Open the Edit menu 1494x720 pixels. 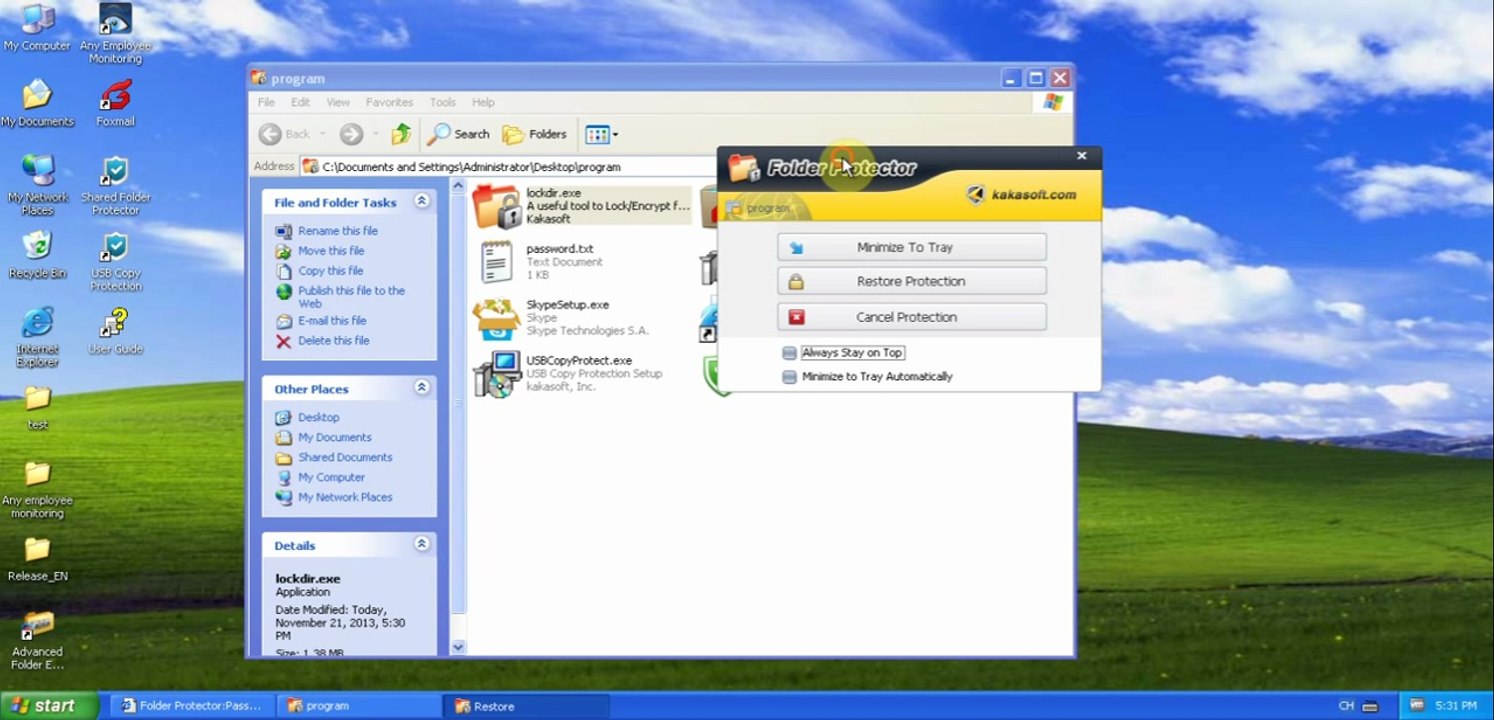pos(300,102)
